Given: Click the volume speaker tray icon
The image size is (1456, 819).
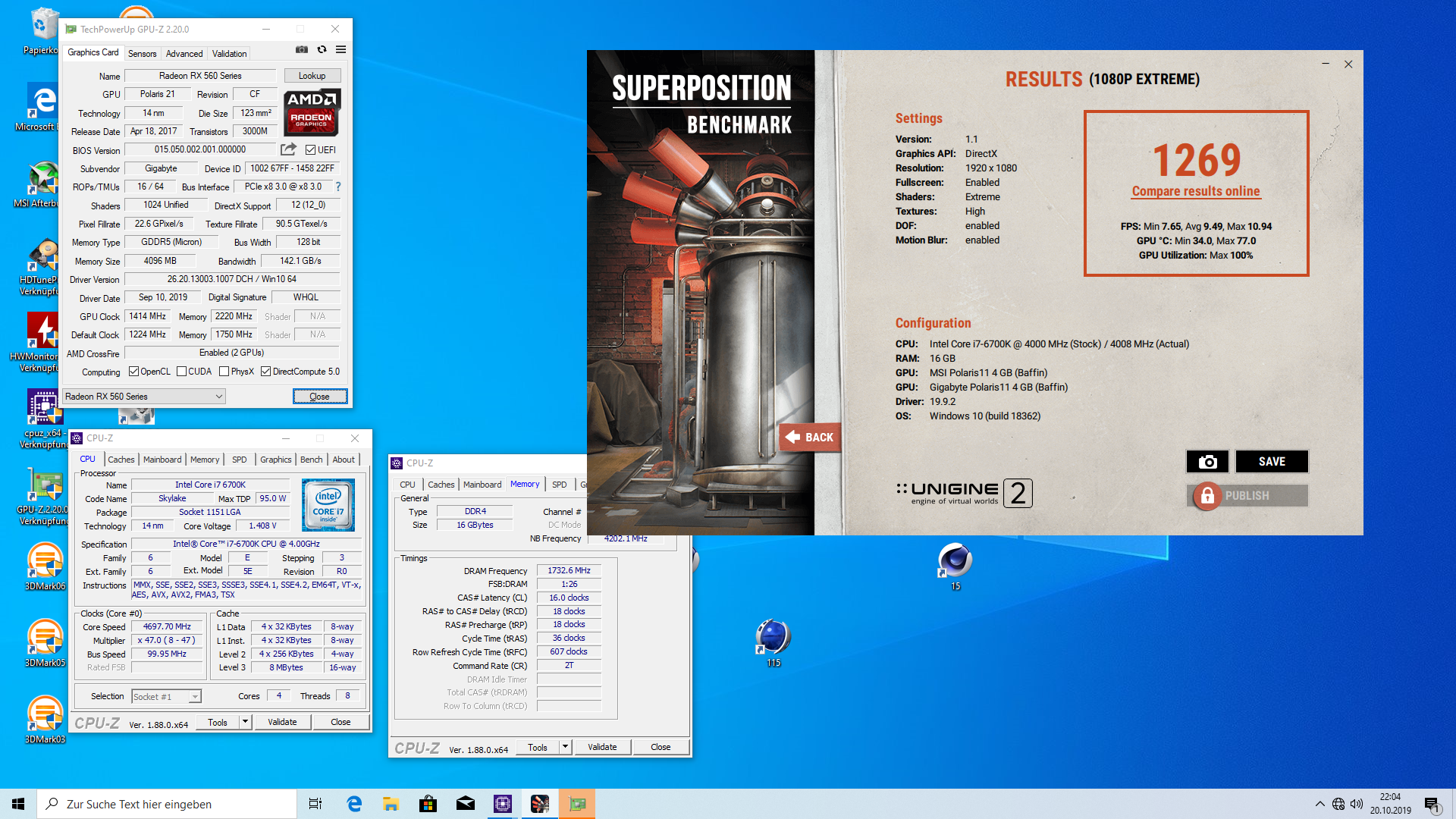Looking at the screenshot, I should click(1357, 804).
